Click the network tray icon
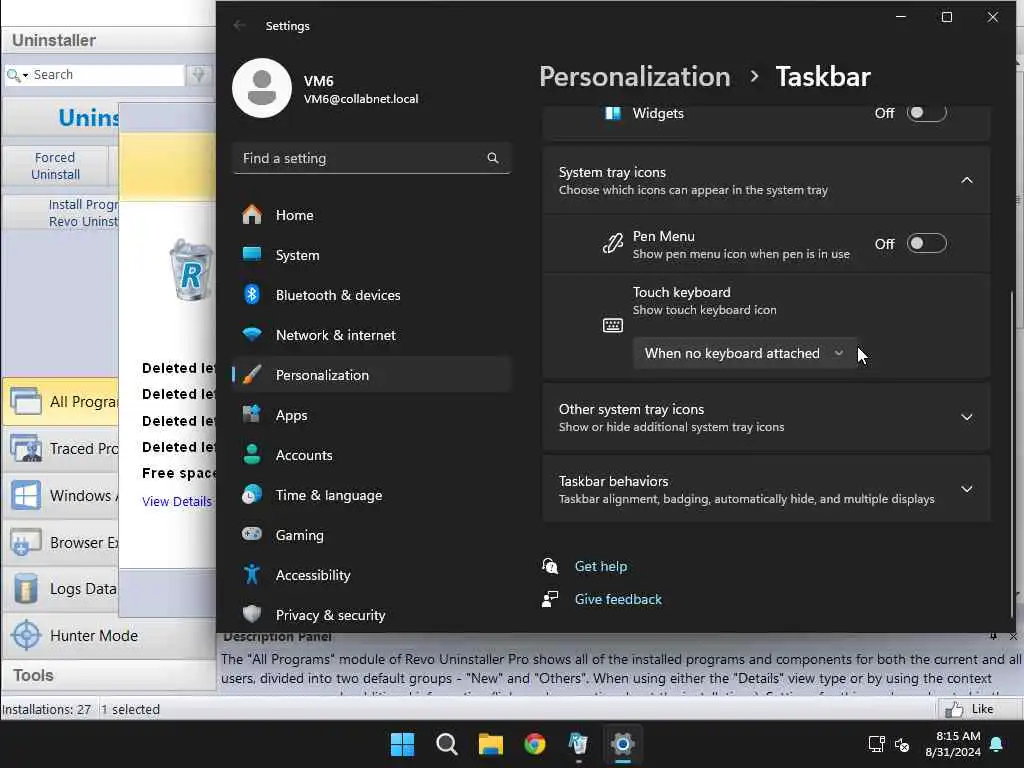Screen dimensions: 1024x768 pos(876,744)
